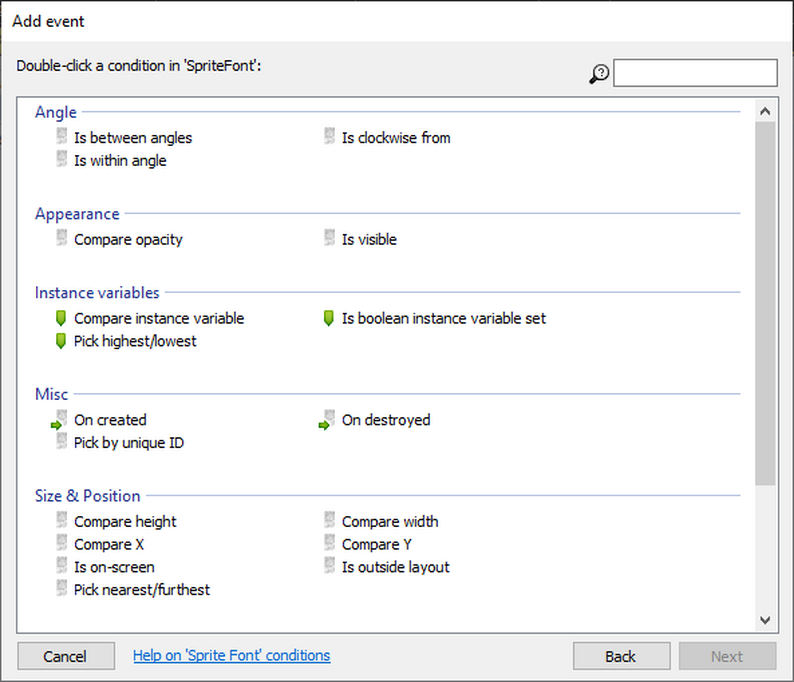The width and height of the screenshot is (794, 682).
Task: Click the Back button
Action: 620,656
